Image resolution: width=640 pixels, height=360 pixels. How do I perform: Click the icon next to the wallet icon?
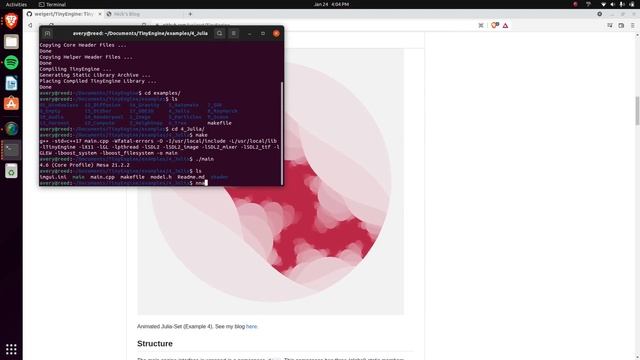point(610,25)
